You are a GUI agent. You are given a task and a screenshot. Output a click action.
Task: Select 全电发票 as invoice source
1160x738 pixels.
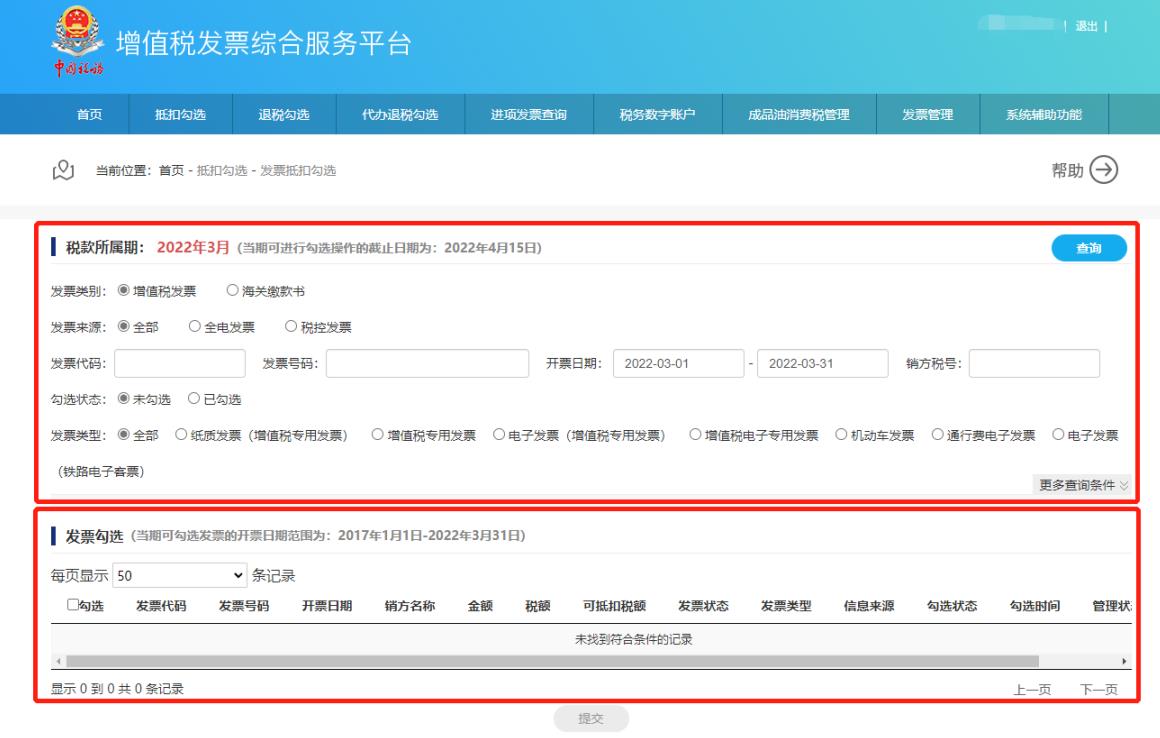pos(195,327)
